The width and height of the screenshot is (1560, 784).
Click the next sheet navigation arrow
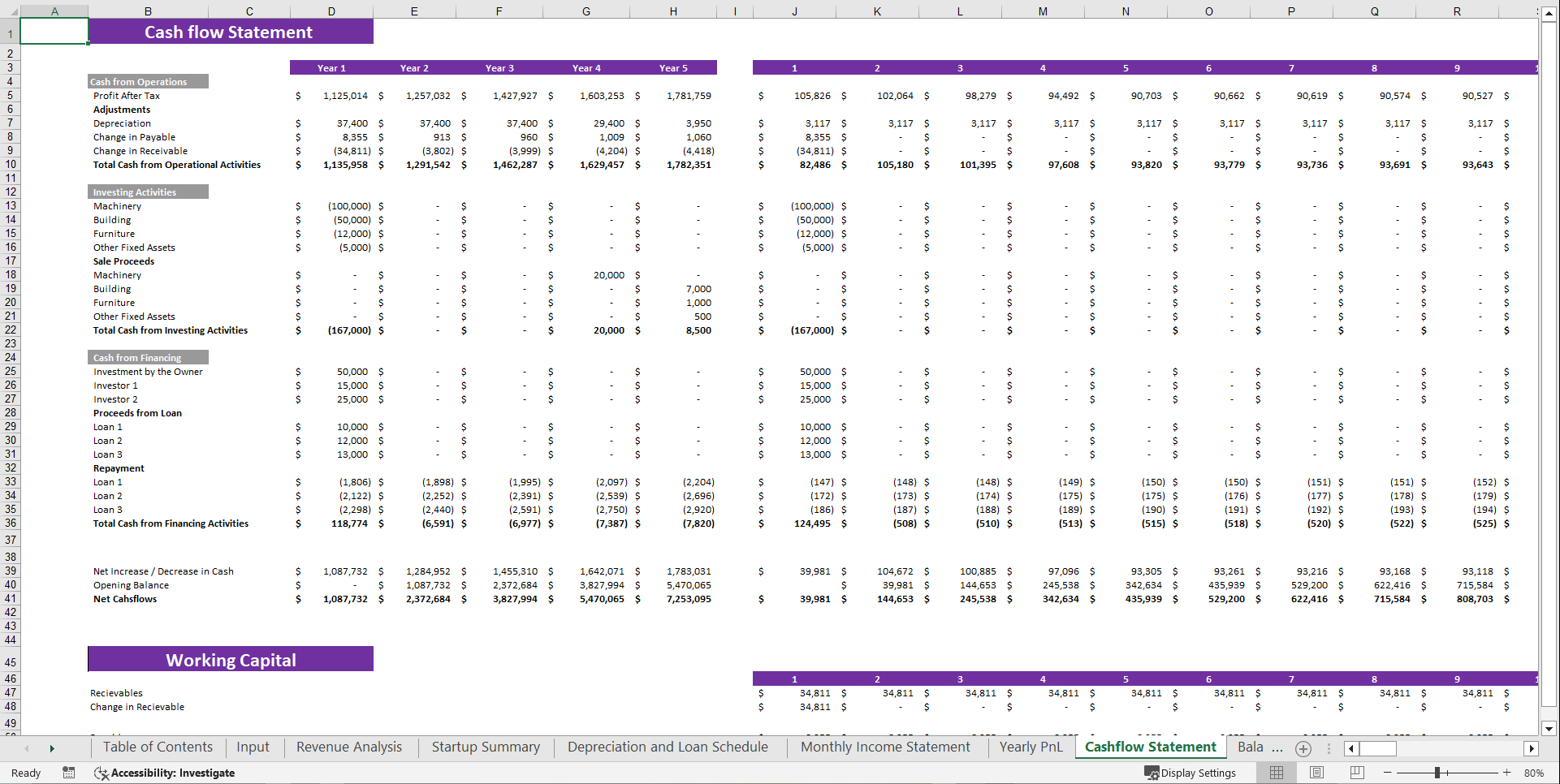(x=52, y=747)
